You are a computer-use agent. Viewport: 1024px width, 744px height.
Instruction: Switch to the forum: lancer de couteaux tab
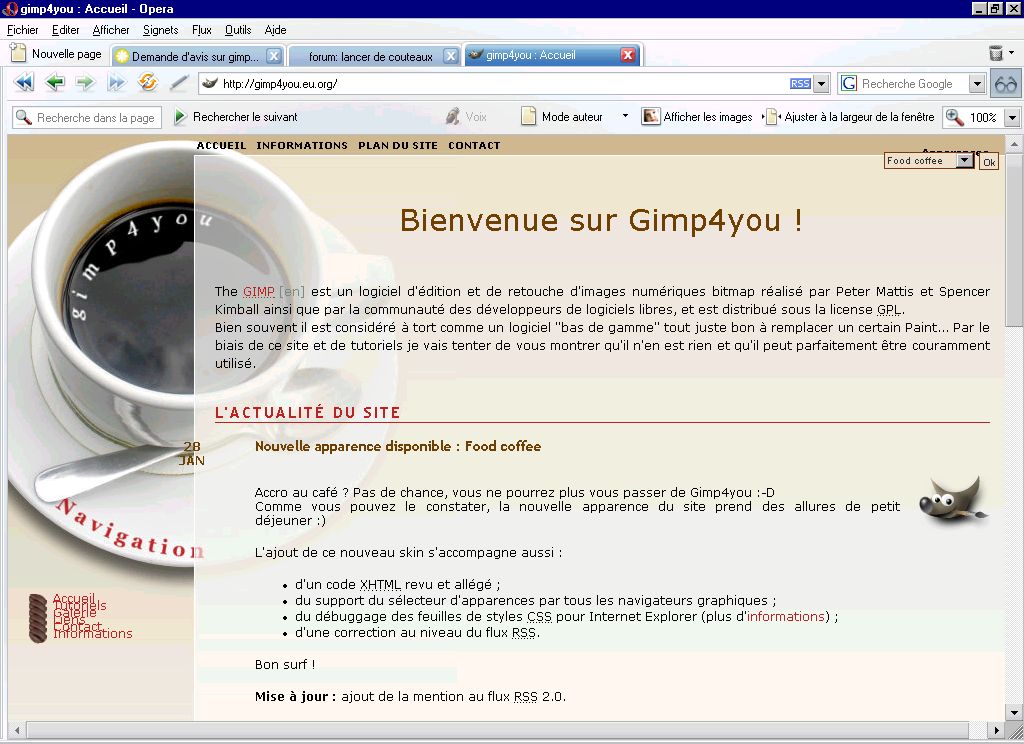tap(373, 56)
